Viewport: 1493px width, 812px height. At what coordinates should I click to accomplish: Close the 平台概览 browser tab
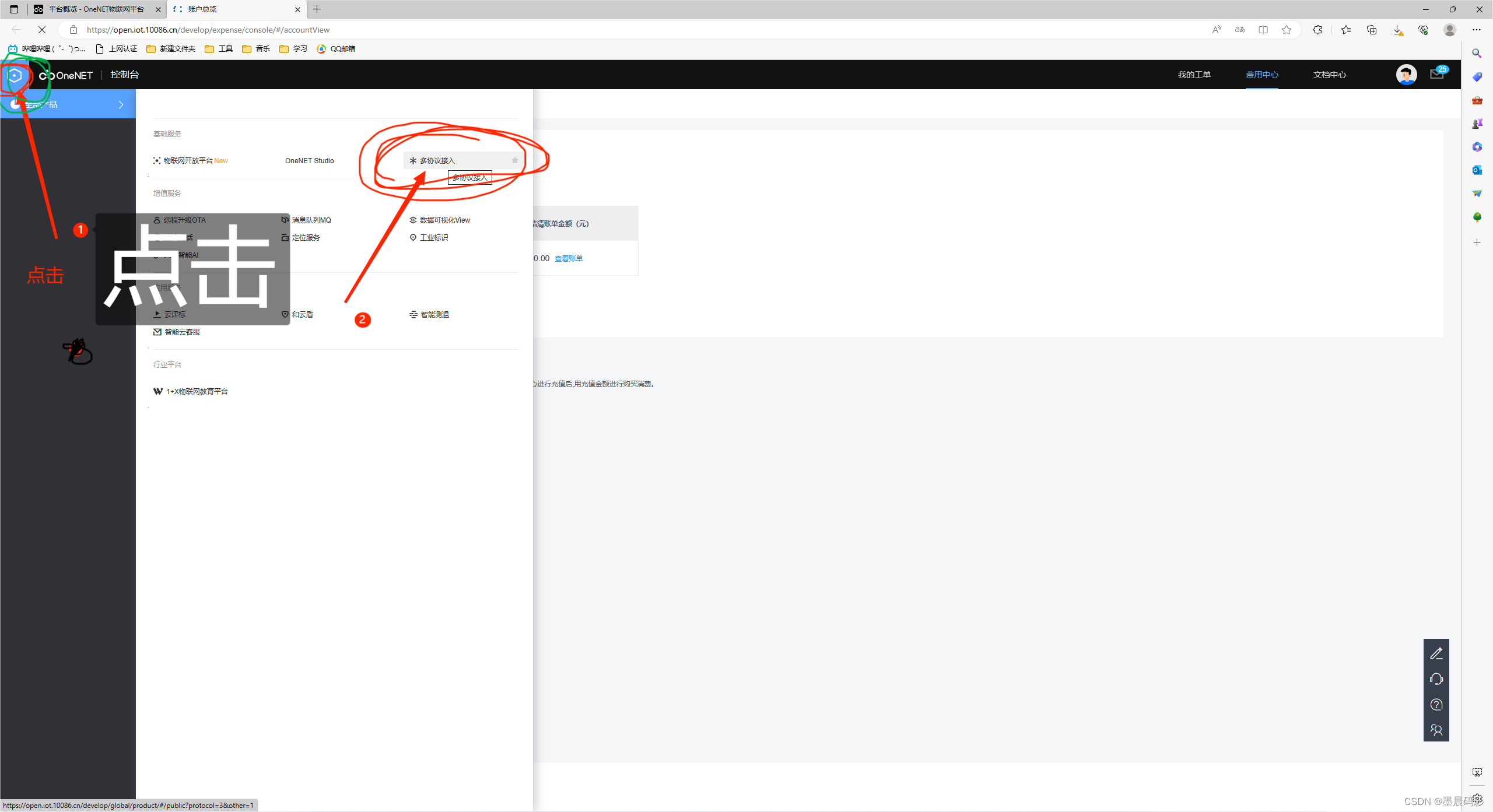coord(158,9)
